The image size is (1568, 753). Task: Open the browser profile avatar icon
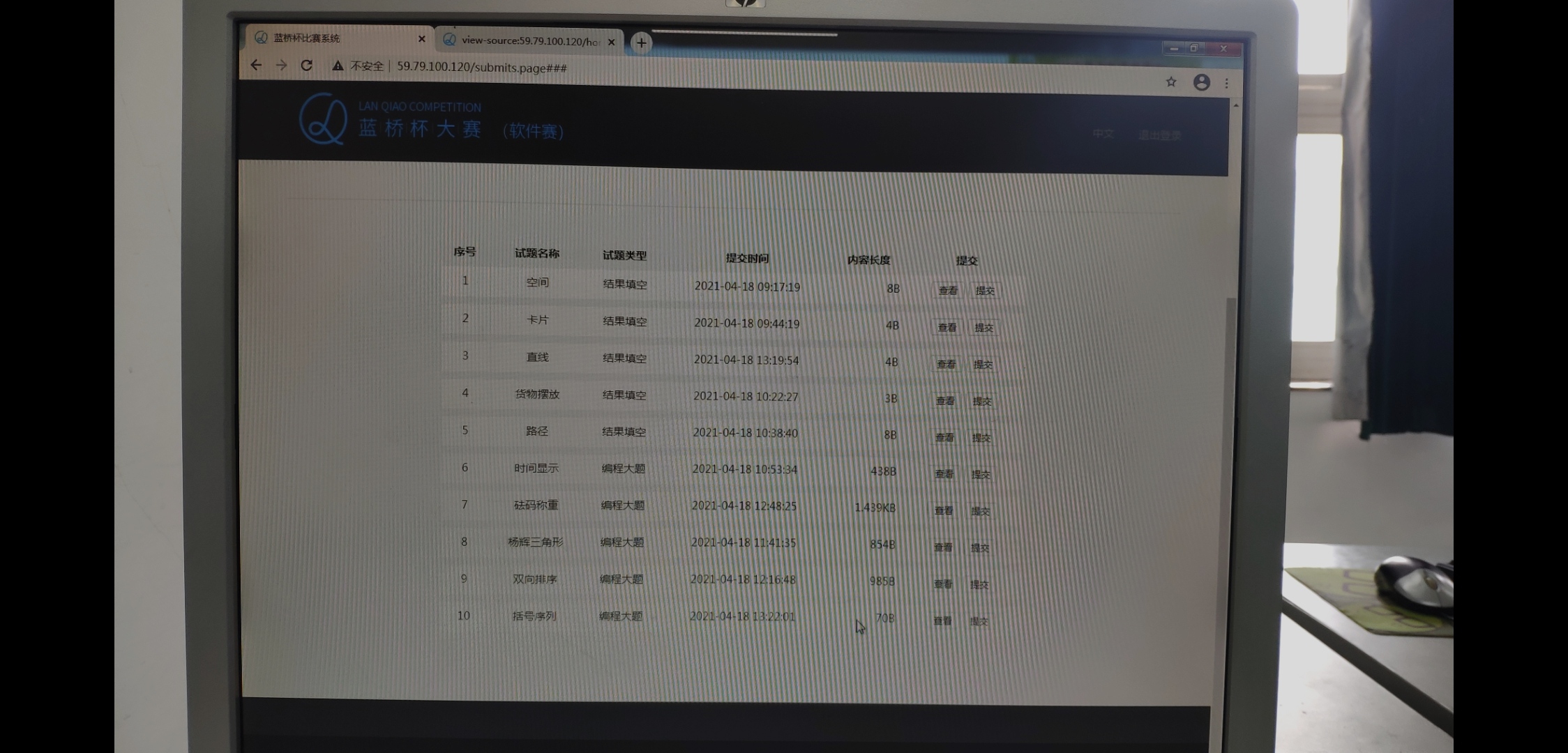tap(1201, 82)
